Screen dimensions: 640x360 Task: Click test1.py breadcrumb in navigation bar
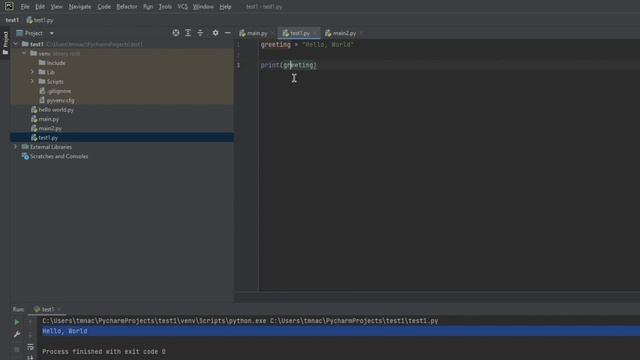point(40,20)
